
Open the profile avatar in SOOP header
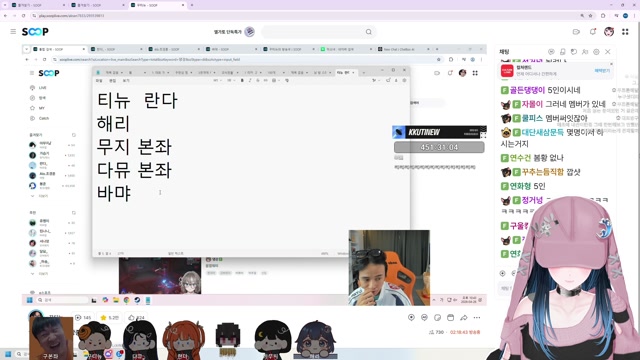point(609,31)
